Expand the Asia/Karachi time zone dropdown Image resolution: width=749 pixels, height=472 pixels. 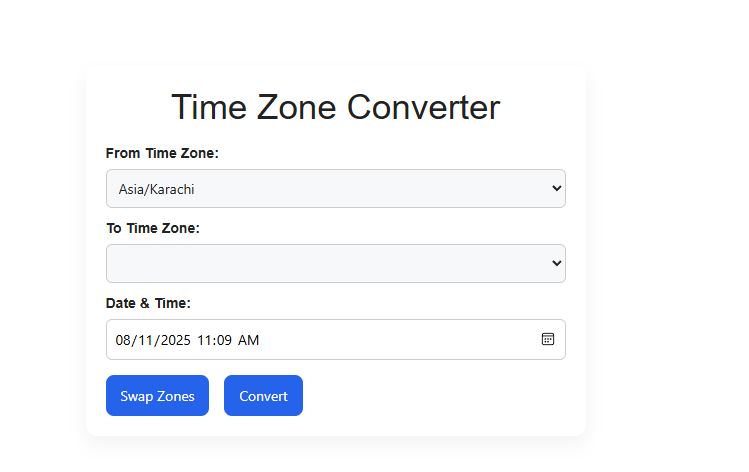click(x=336, y=189)
